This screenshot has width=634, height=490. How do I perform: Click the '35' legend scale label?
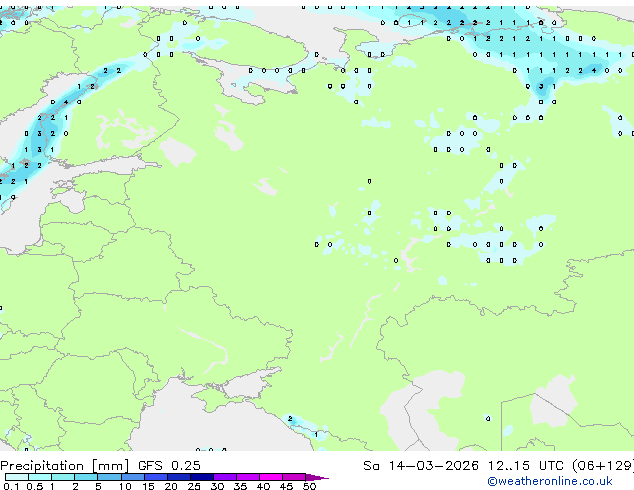(240, 486)
